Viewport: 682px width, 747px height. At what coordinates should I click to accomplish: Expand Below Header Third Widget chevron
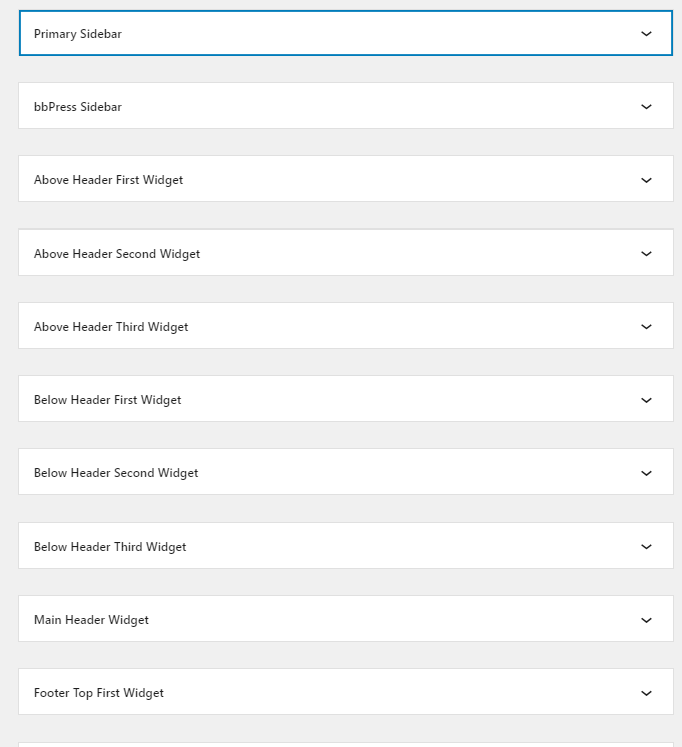(x=646, y=546)
